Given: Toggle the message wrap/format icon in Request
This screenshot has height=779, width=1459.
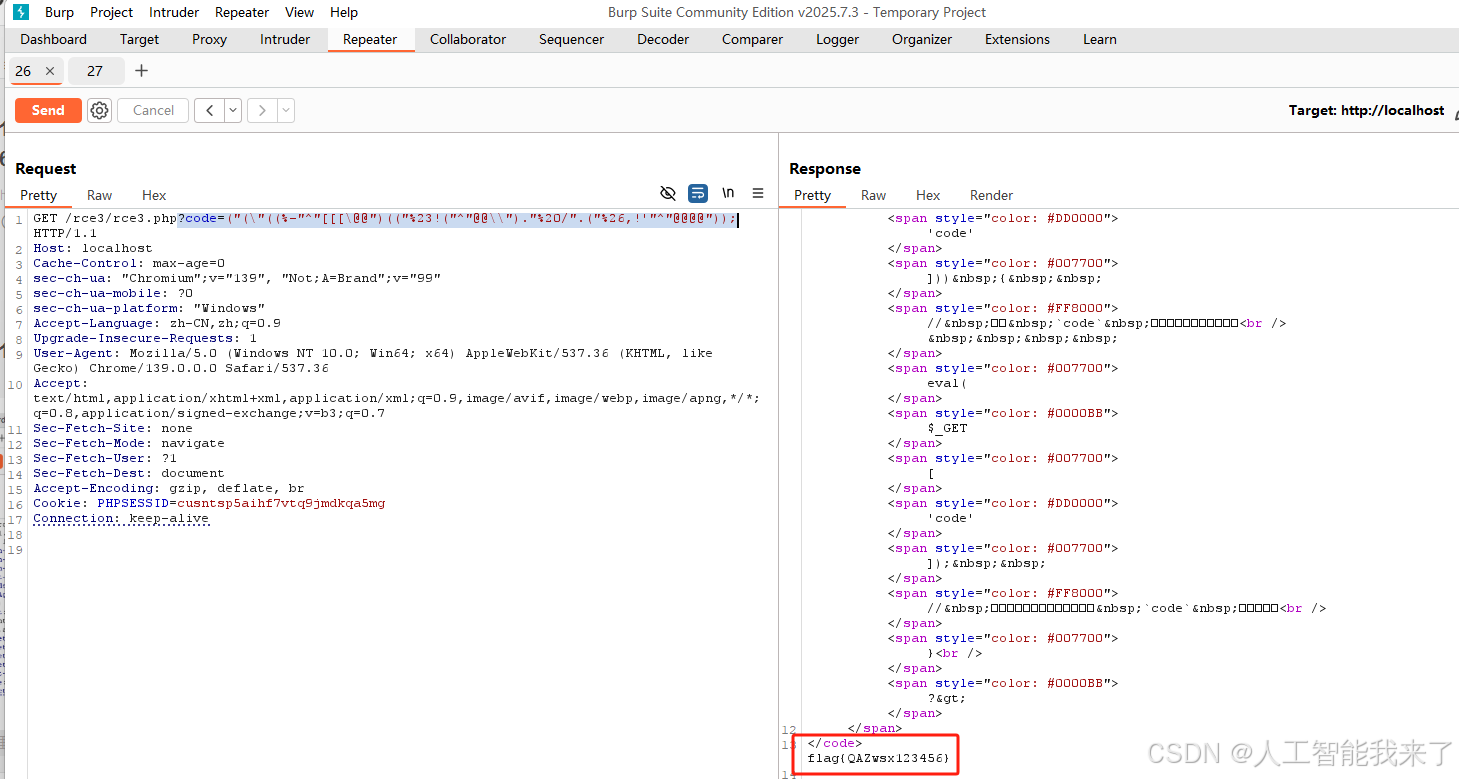Looking at the screenshot, I should (x=698, y=193).
